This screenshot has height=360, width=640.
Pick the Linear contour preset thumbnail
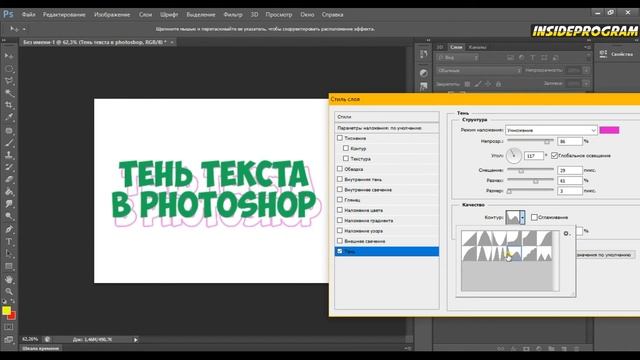pos(469,238)
